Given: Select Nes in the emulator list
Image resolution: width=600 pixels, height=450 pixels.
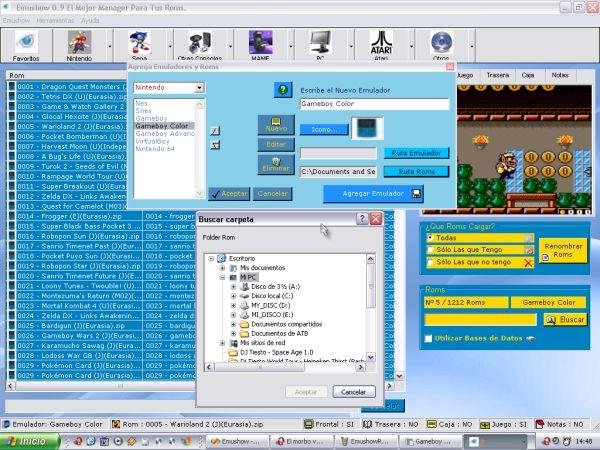Looking at the screenshot, I should pos(141,103).
